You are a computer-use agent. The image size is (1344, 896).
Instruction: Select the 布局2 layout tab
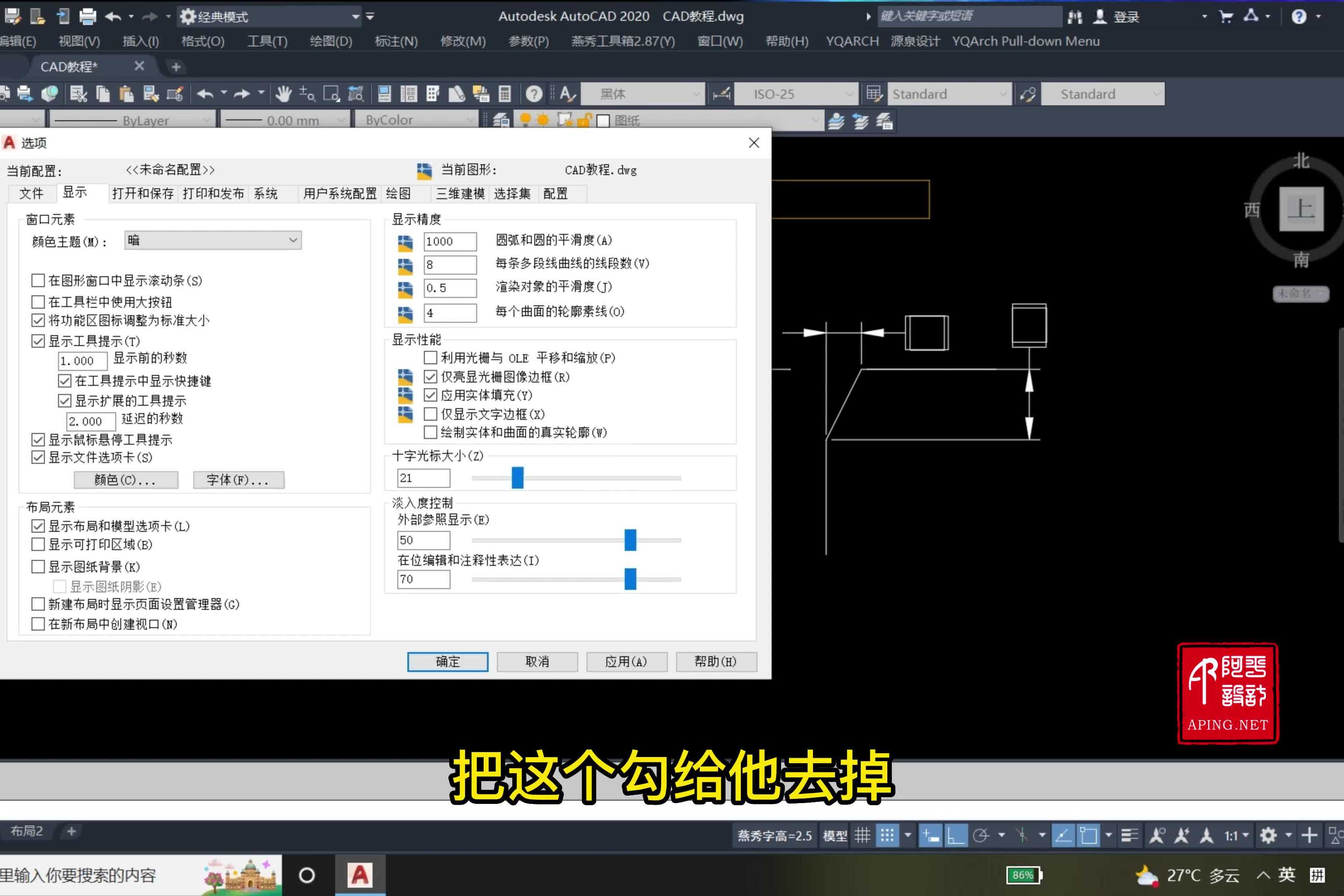click(x=26, y=831)
